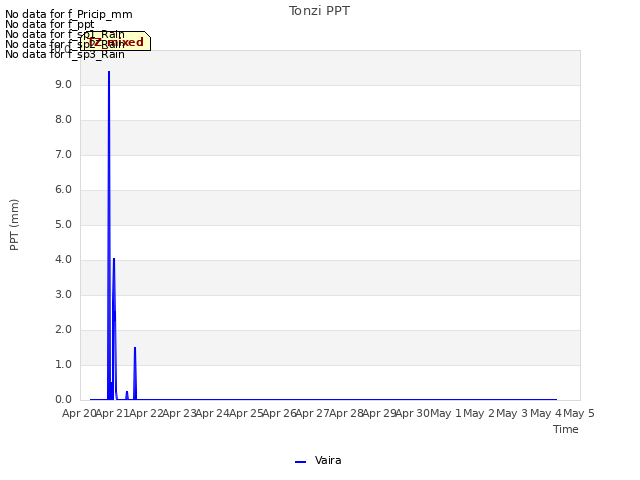Click the Time x-axis label

tap(566, 429)
